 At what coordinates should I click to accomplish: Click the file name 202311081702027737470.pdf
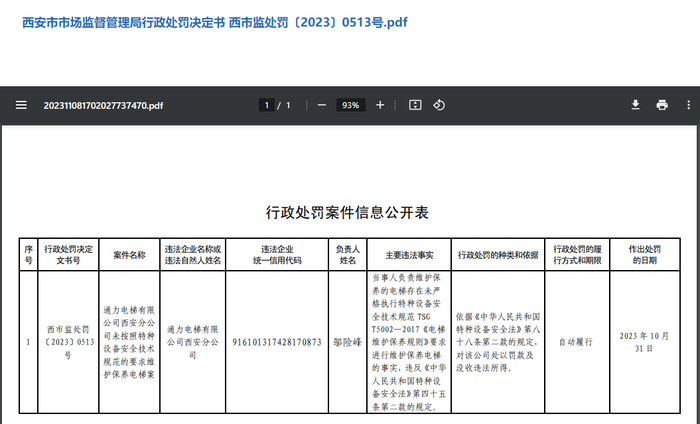(x=103, y=106)
